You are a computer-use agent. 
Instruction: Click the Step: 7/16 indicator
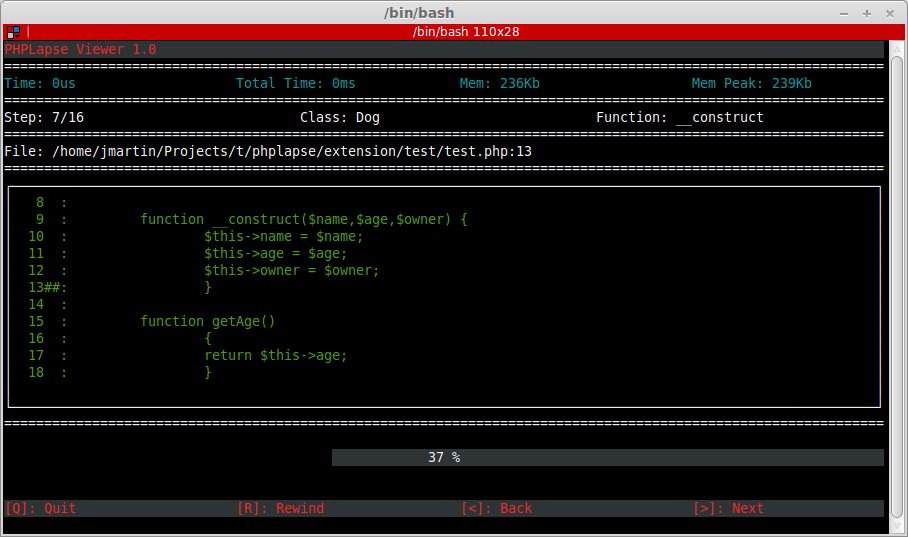pos(44,118)
